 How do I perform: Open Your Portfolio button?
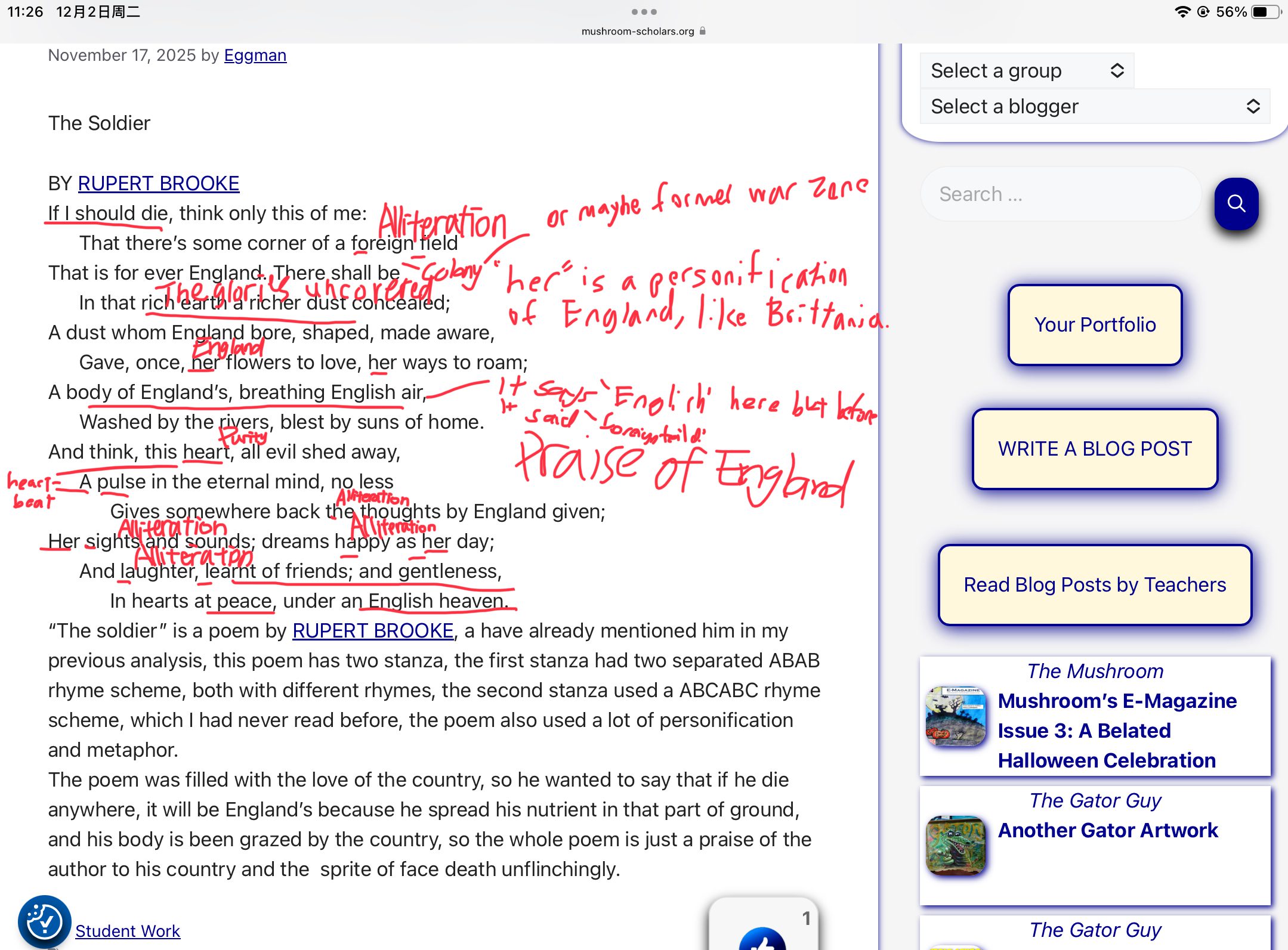(x=1095, y=325)
